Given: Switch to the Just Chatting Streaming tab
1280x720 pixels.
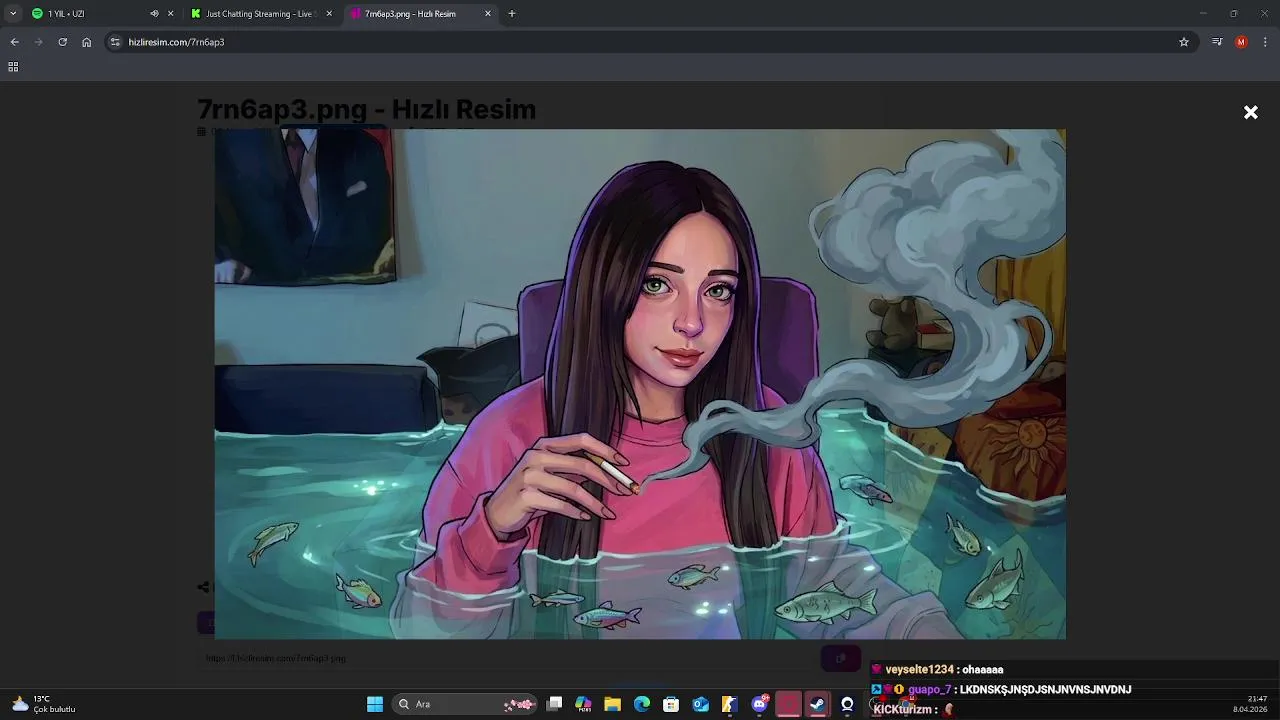Looking at the screenshot, I should (260, 14).
